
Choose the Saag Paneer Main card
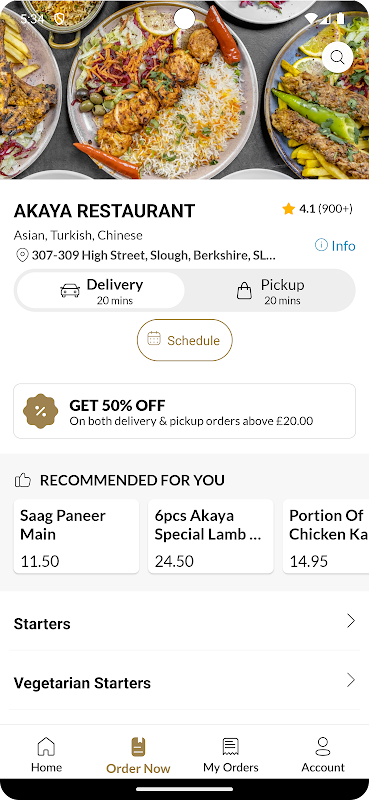76,536
